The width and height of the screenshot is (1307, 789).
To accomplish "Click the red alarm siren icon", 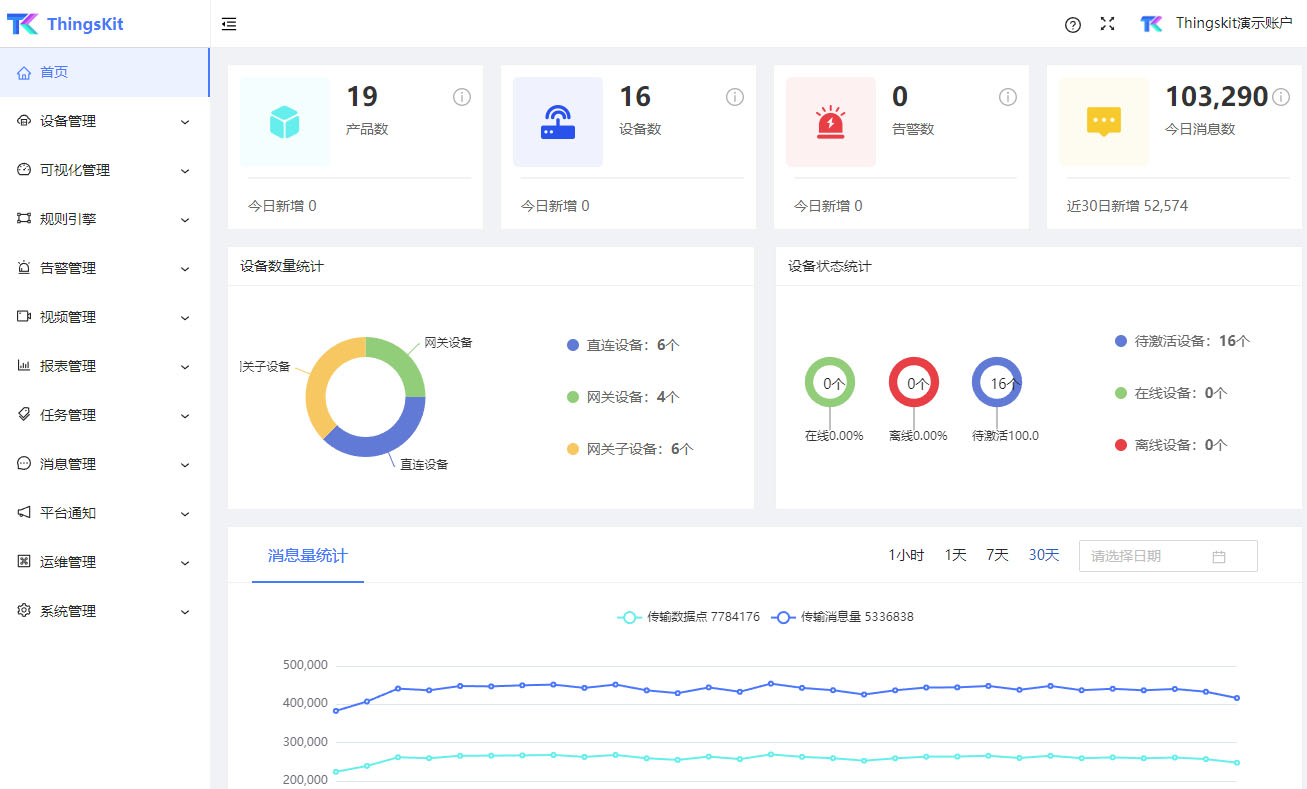I will [830, 122].
